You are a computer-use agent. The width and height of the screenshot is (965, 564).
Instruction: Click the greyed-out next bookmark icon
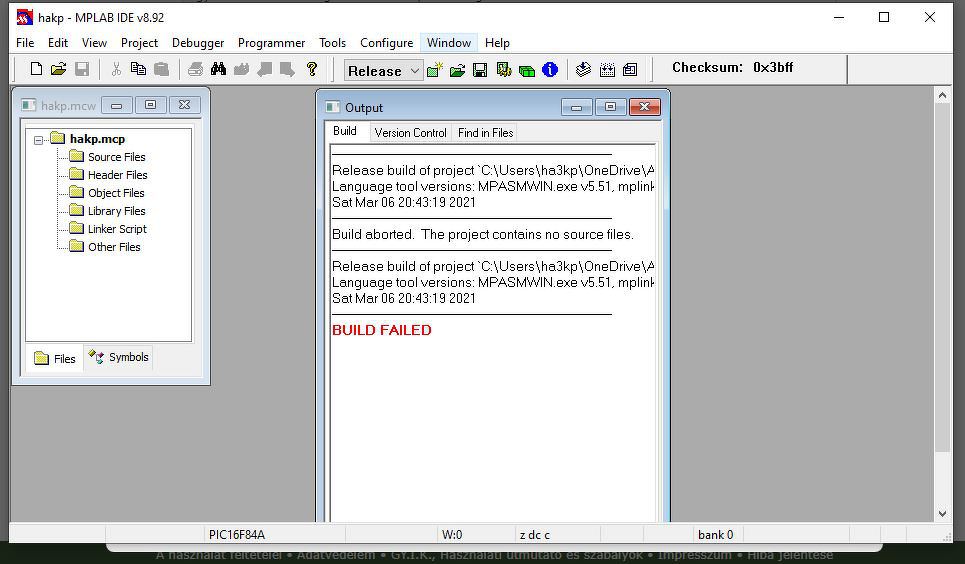pos(287,69)
